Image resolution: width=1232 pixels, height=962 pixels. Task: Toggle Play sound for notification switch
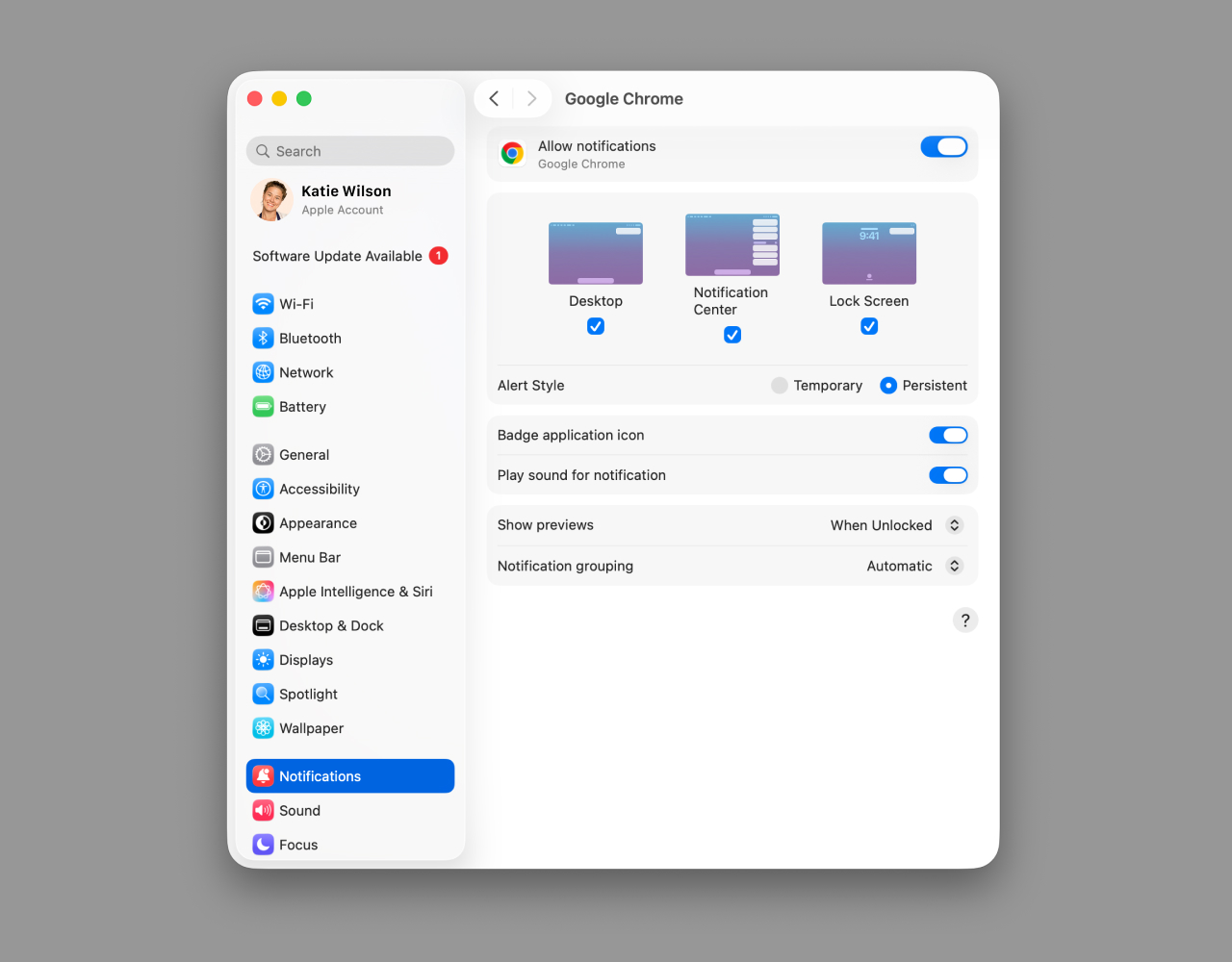[948, 475]
